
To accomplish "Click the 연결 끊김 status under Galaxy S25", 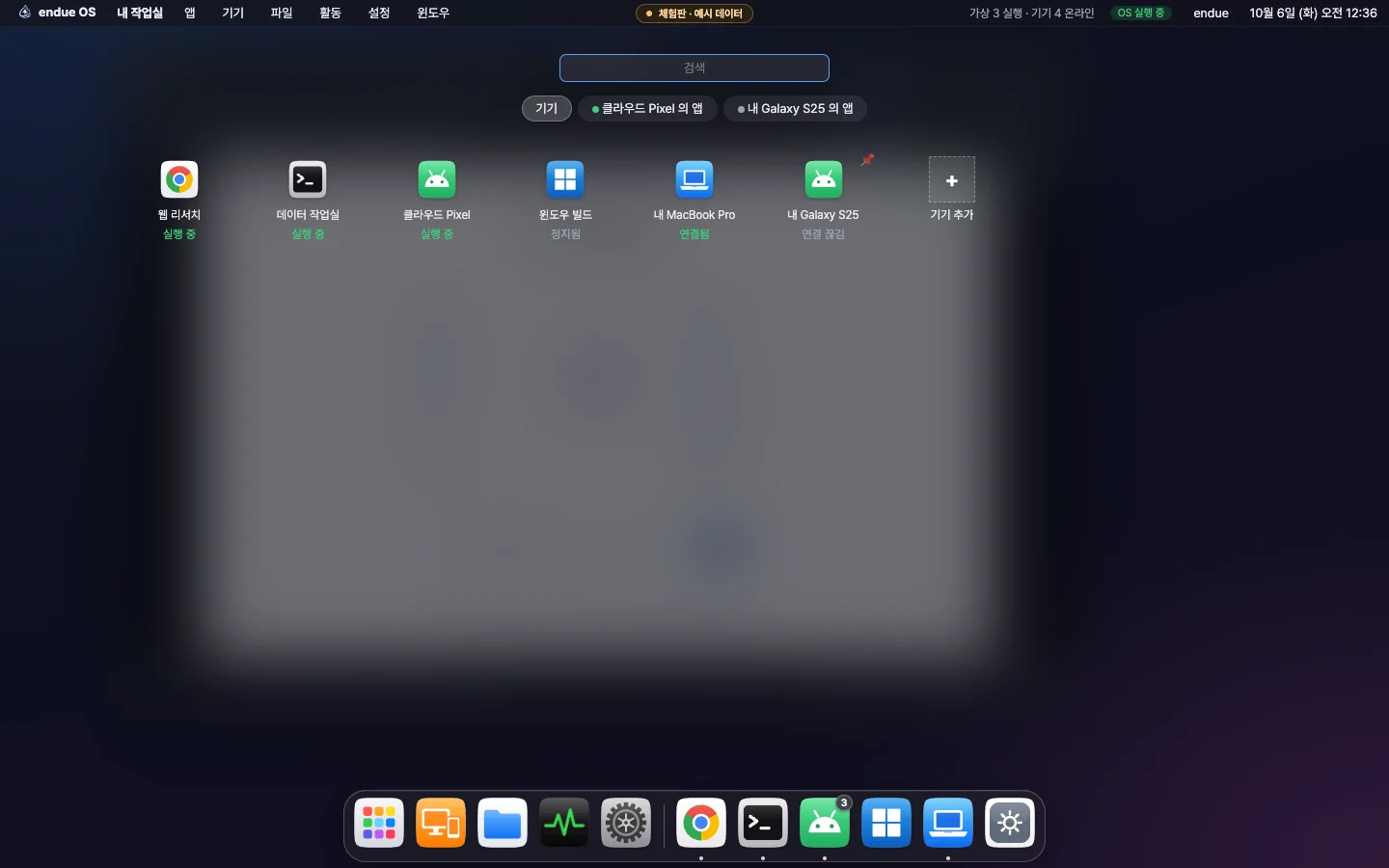I will [x=823, y=234].
